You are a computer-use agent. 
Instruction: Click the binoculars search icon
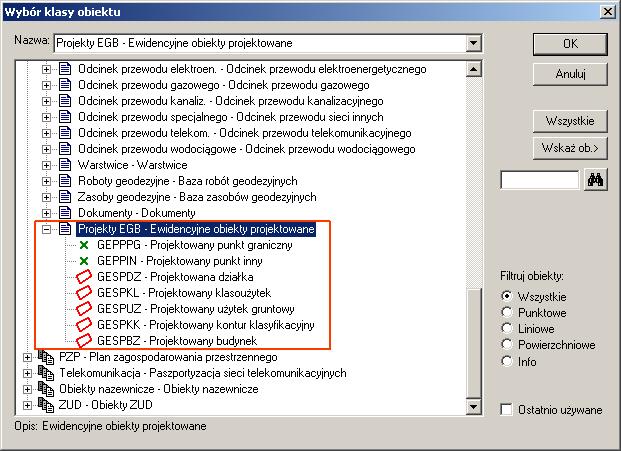point(595,180)
